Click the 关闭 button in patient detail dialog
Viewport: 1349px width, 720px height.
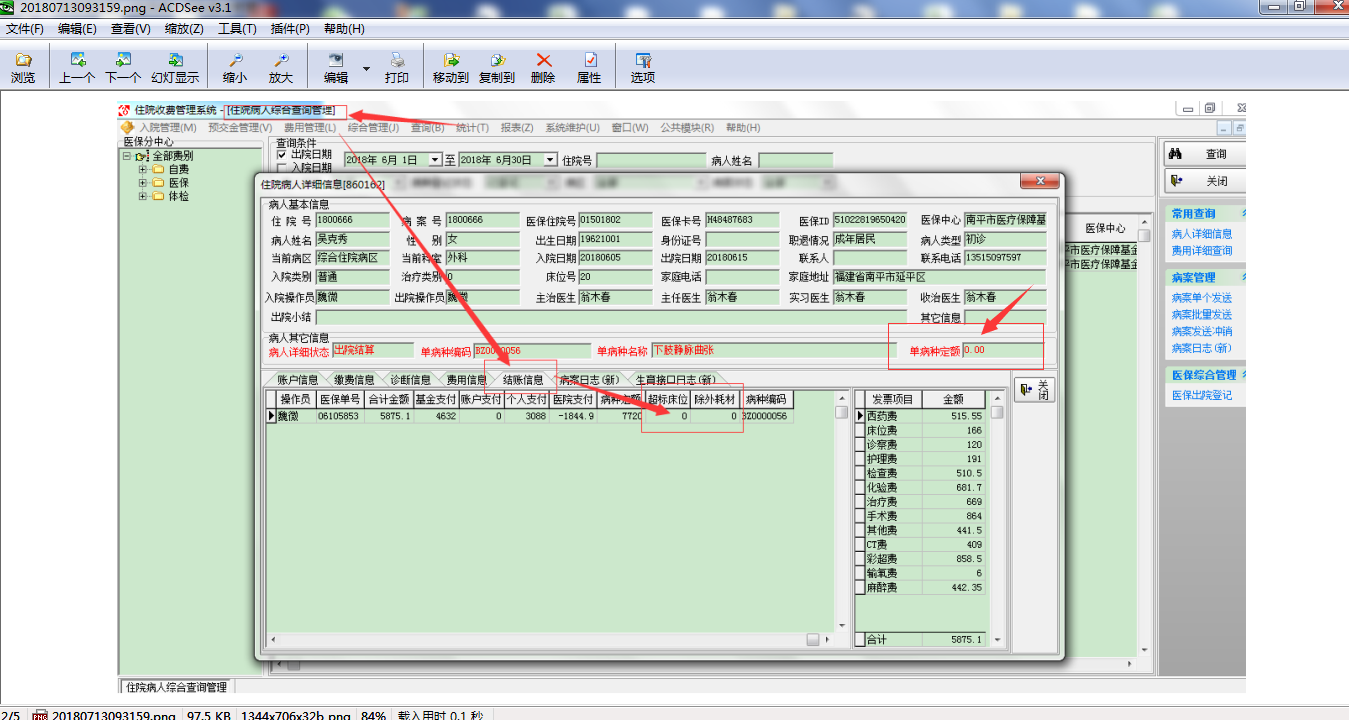coord(1035,390)
